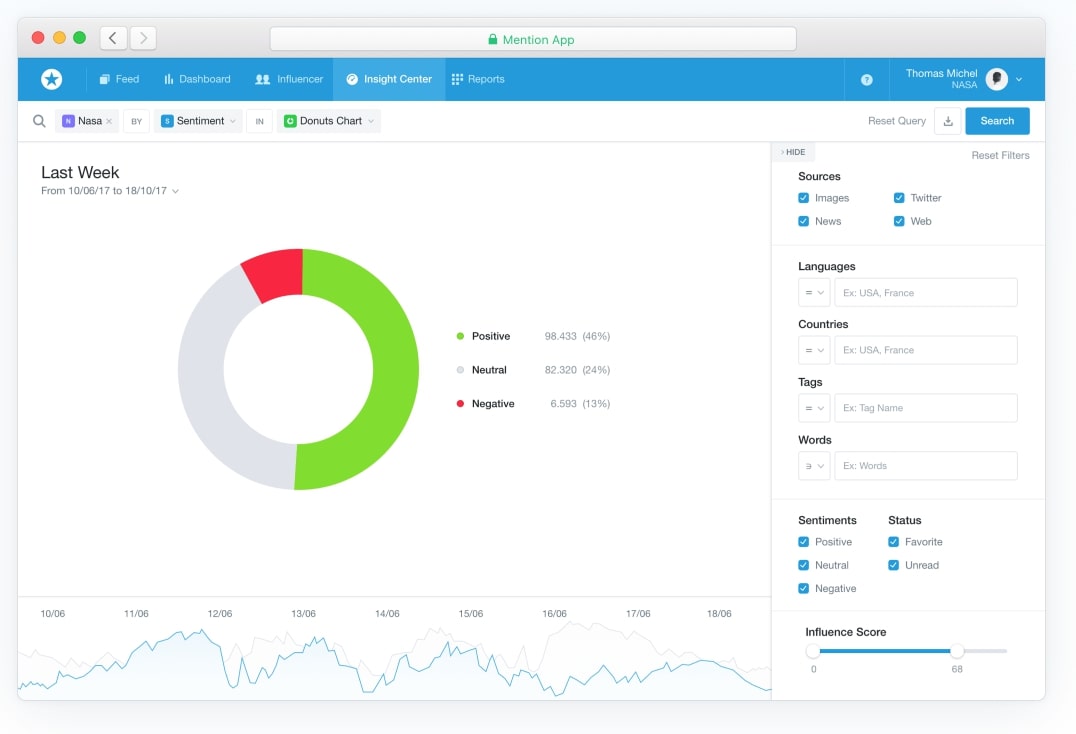The height and width of the screenshot is (734, 1076).
Task: Uncheck the News source checkbox
Action: click(804, 221)
